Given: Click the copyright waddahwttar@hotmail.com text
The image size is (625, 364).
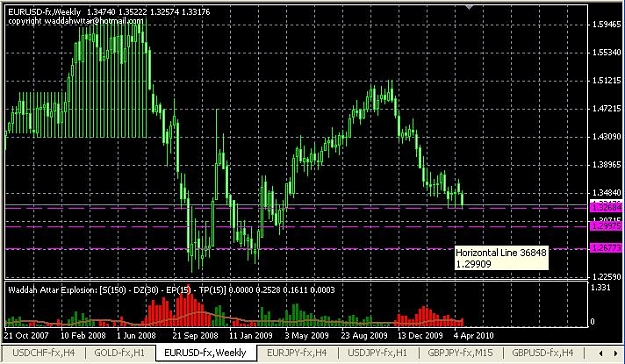Looking at the screenshot, I should pos(75,21).
